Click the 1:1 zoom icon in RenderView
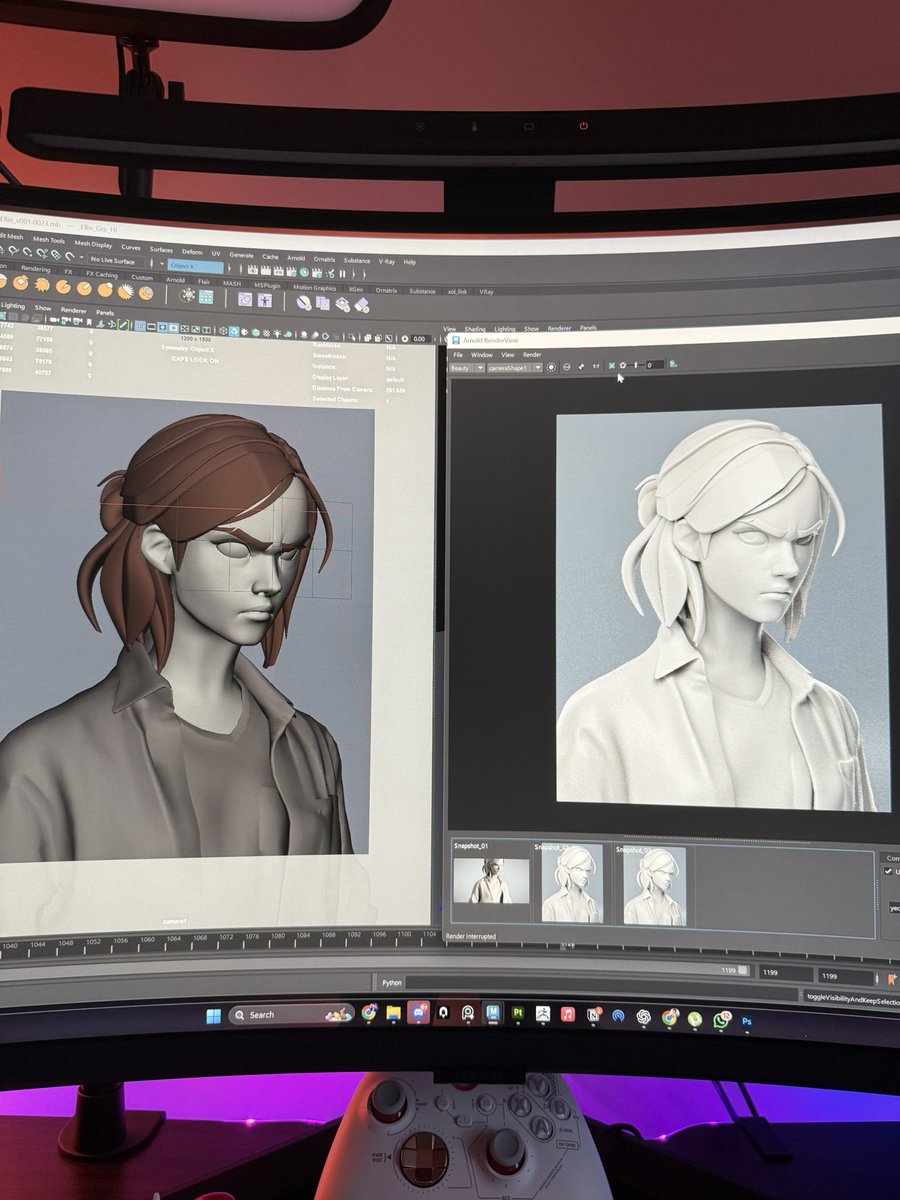 [596, 367]
